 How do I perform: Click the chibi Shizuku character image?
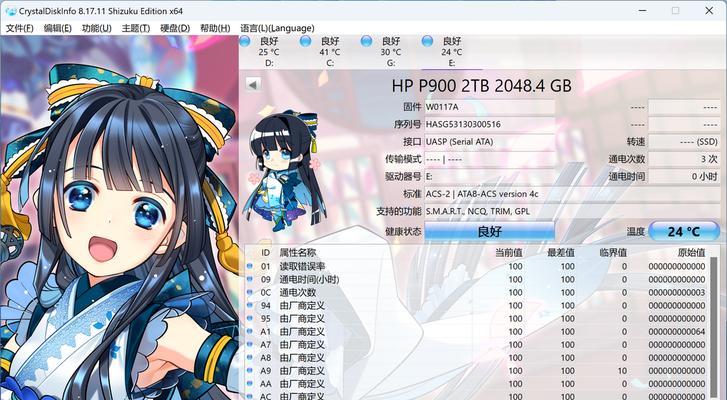click(284, 171)
